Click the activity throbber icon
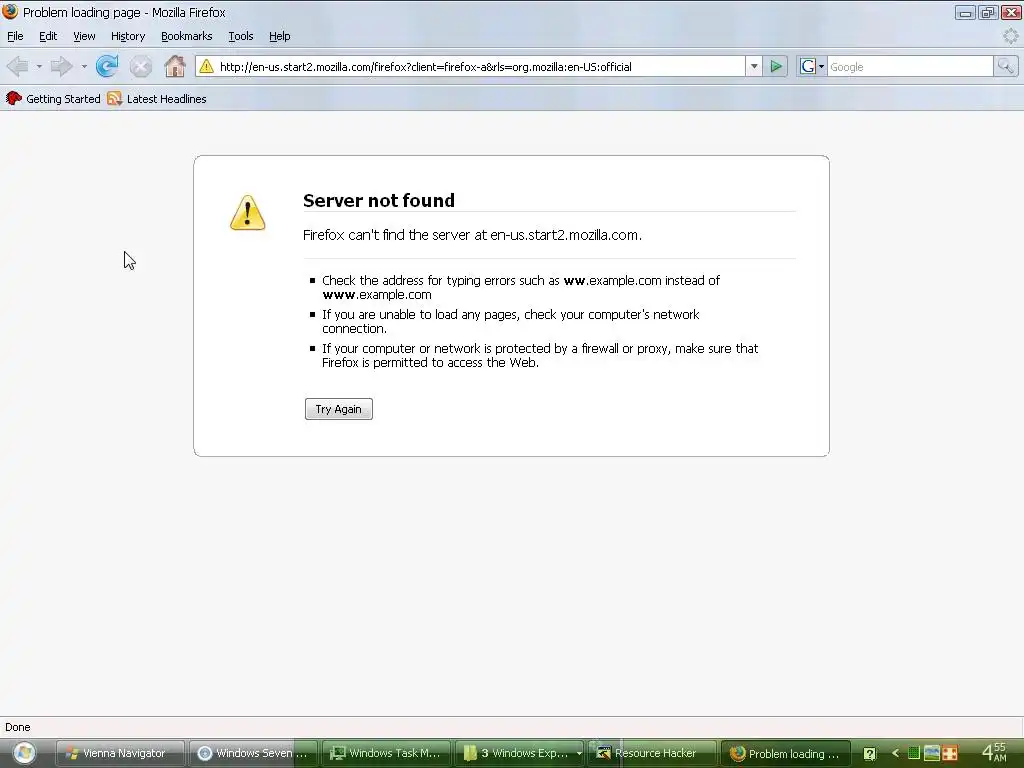Image resolution: width=1024 pixels, height=768 pixels. pos(1010,36)
